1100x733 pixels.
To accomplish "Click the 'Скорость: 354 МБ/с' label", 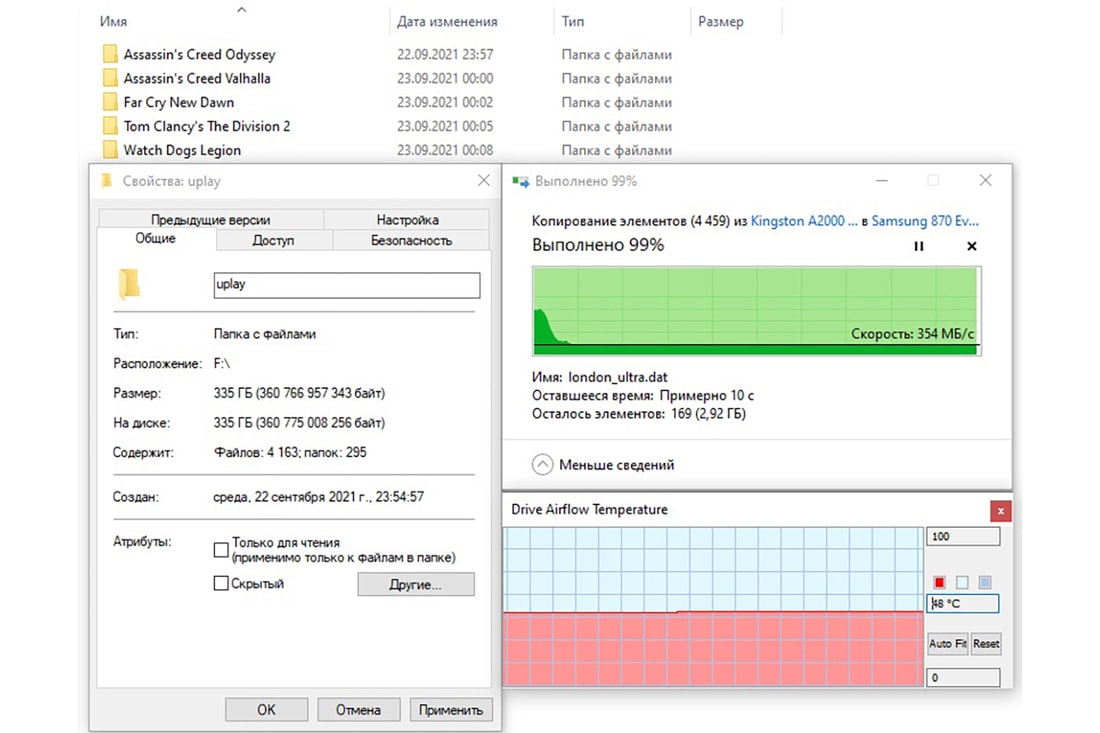I will tap(912, 334).
